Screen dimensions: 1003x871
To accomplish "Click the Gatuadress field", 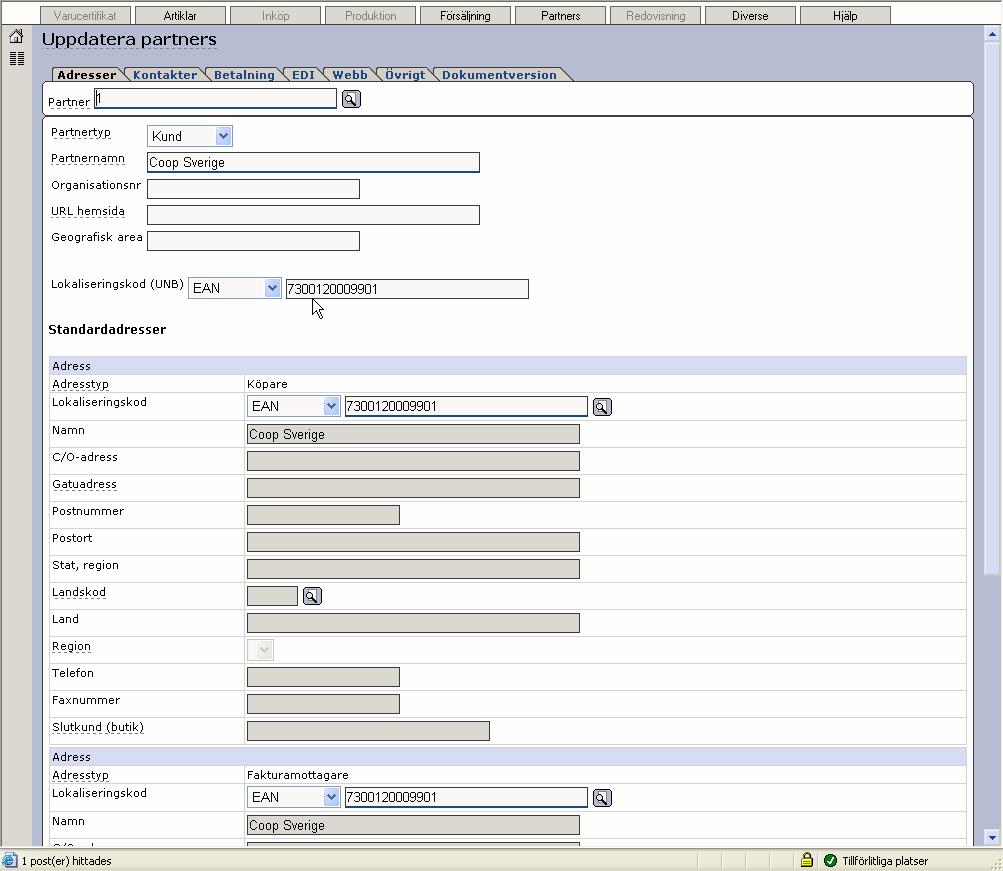I will pyautogui.click(x=413, y=488).
